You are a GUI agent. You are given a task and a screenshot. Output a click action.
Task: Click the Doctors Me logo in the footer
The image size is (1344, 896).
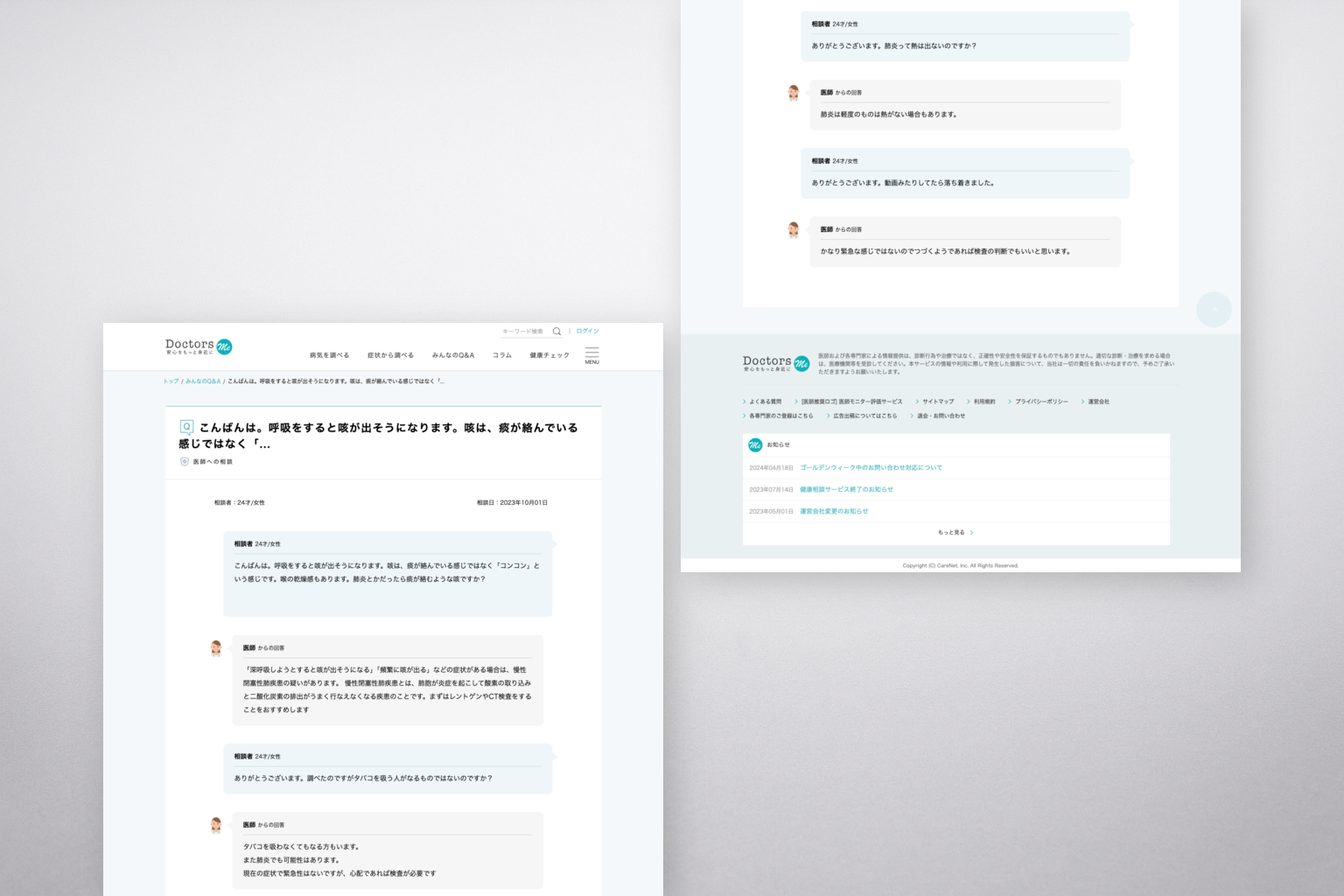tap(776, 363)
